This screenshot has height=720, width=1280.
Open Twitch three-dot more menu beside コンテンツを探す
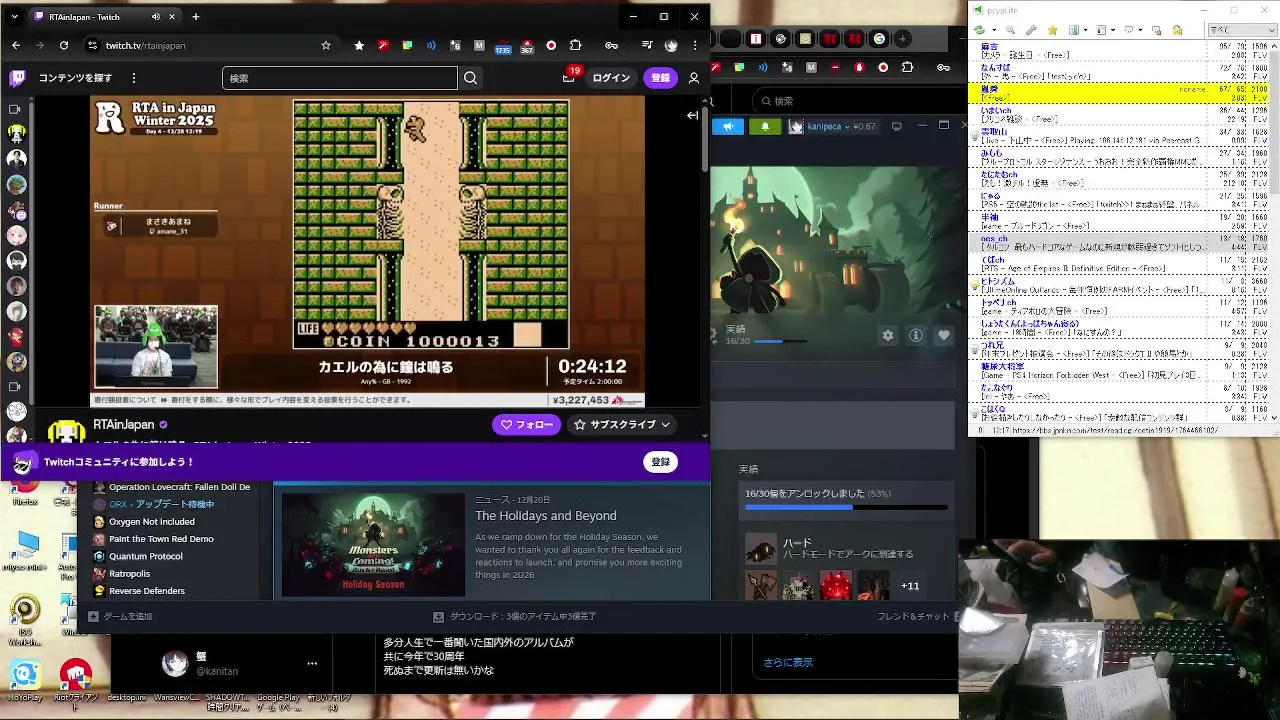pyautogui.click(x=134, y=78)
